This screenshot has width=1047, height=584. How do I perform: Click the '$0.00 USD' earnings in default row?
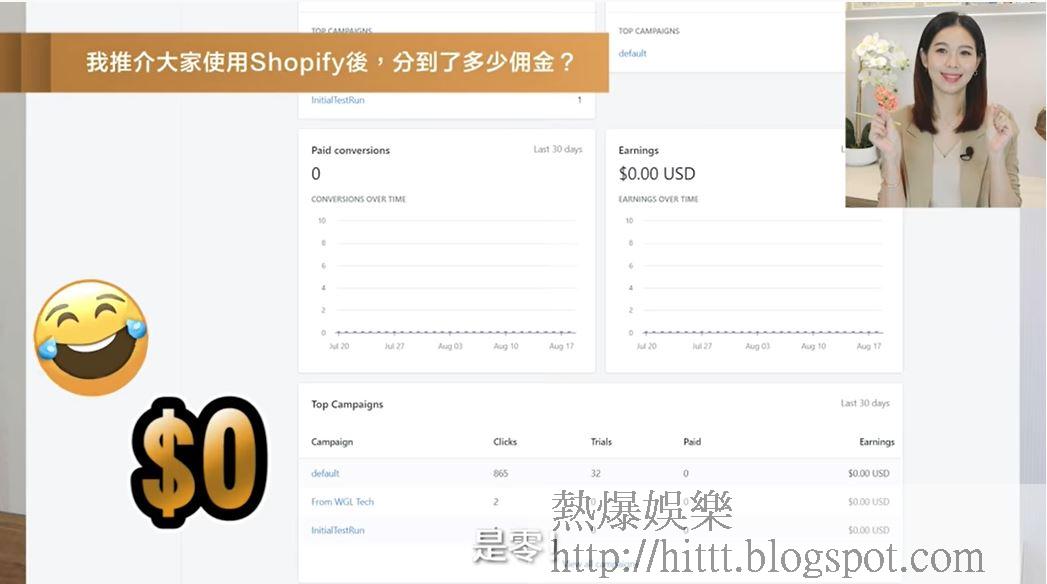coord(869,473)
